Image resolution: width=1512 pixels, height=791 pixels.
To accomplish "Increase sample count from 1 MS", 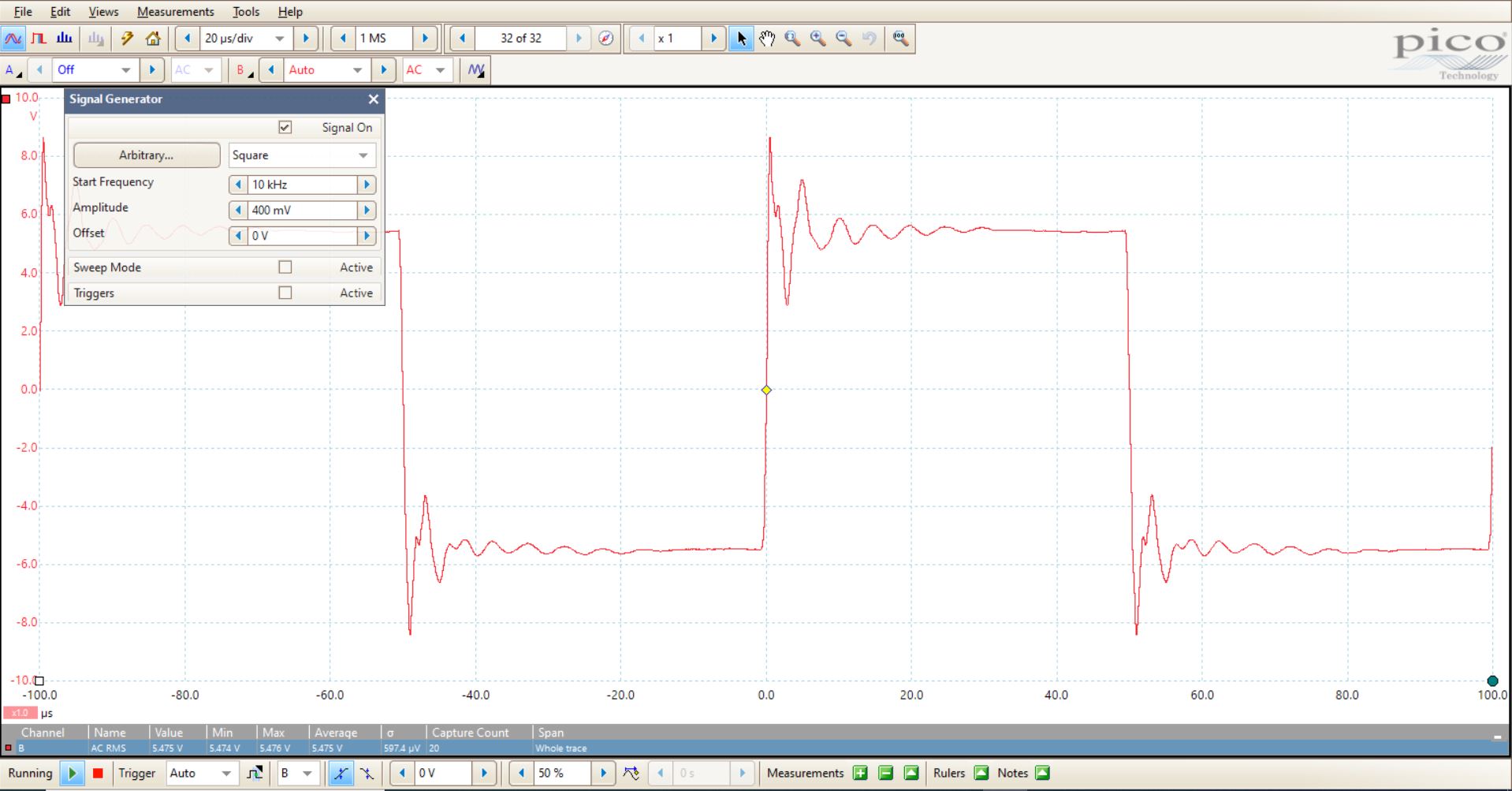I will tap(425, 39).
